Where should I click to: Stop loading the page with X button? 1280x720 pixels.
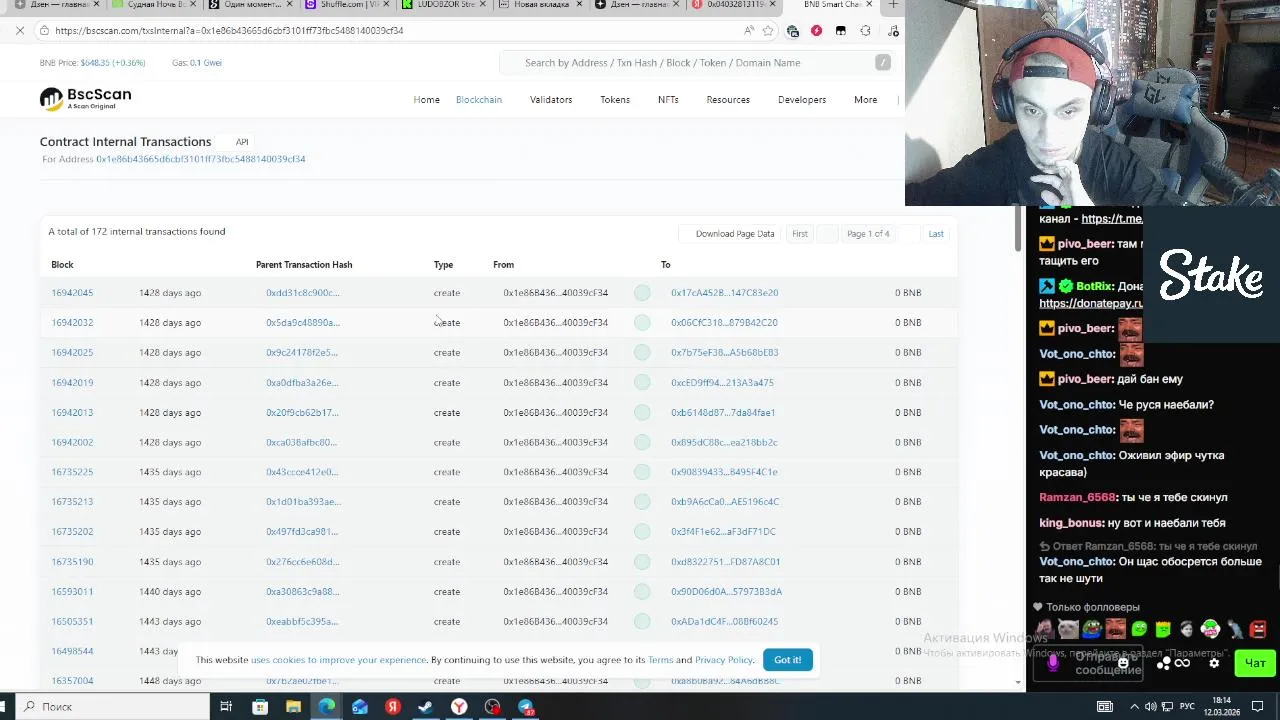click(x=19, y=31)
